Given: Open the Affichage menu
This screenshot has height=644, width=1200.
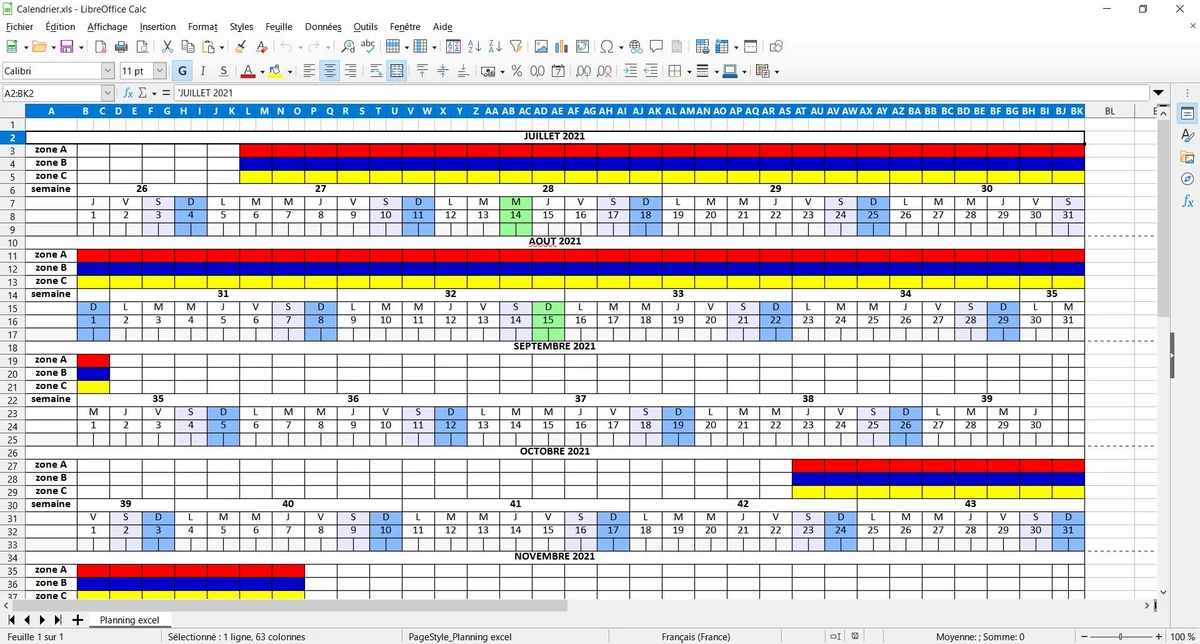Looking at the screenshot, I should (107, 27).
